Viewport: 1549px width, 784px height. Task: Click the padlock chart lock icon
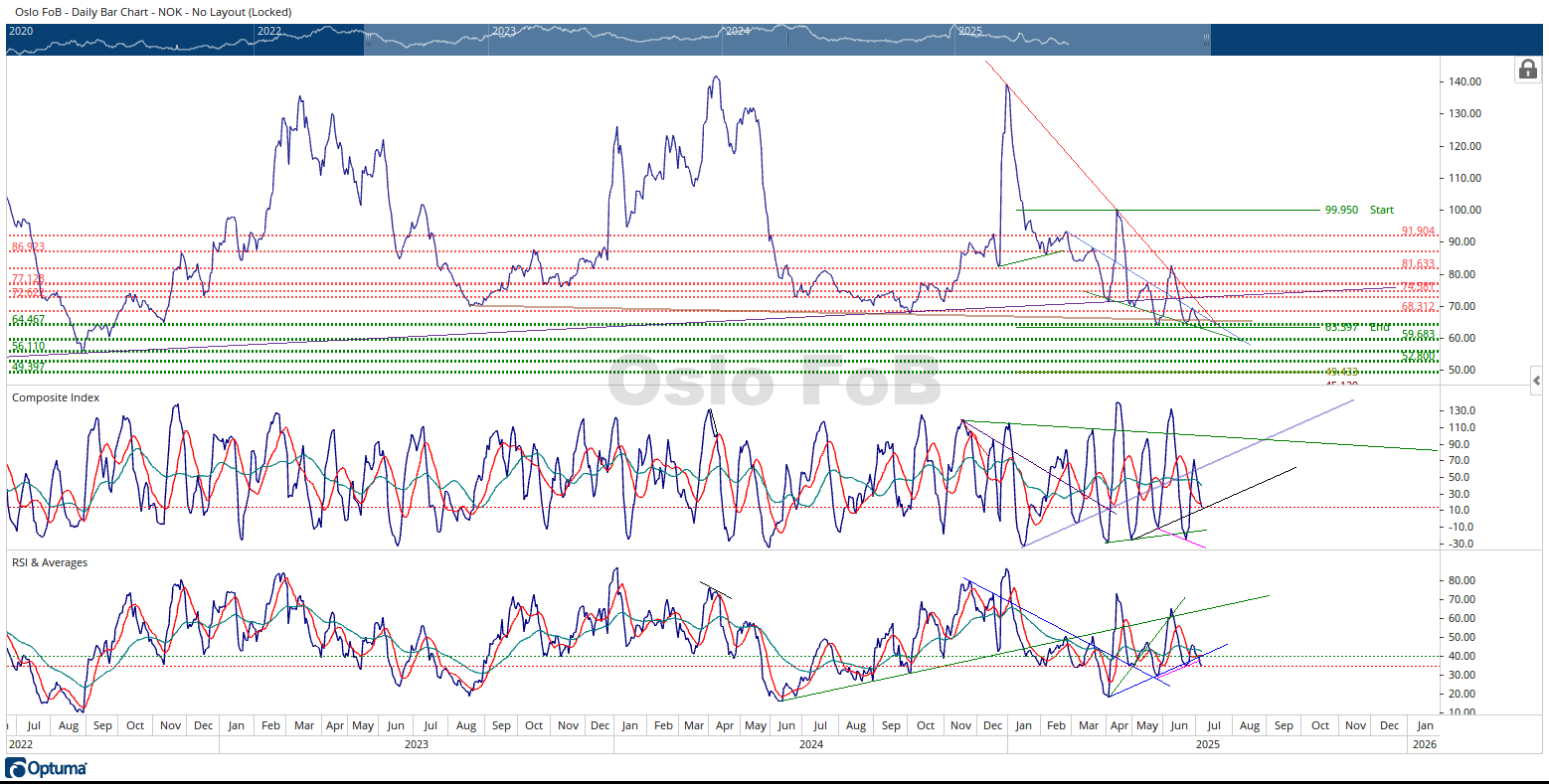(x=1526, y=69)
